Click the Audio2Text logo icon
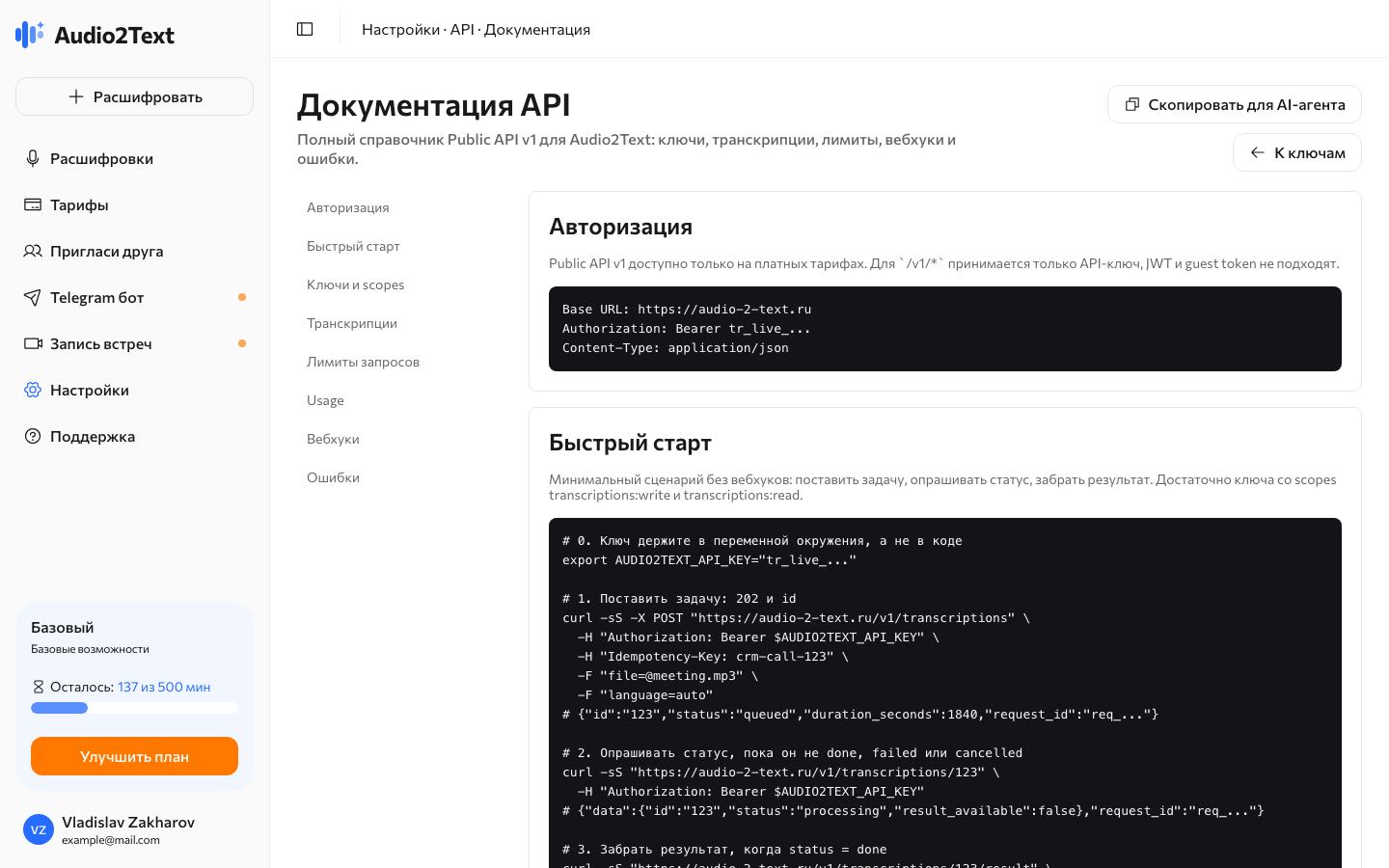The height and width of the screenshot is (868, 1389). click(30, 35)
